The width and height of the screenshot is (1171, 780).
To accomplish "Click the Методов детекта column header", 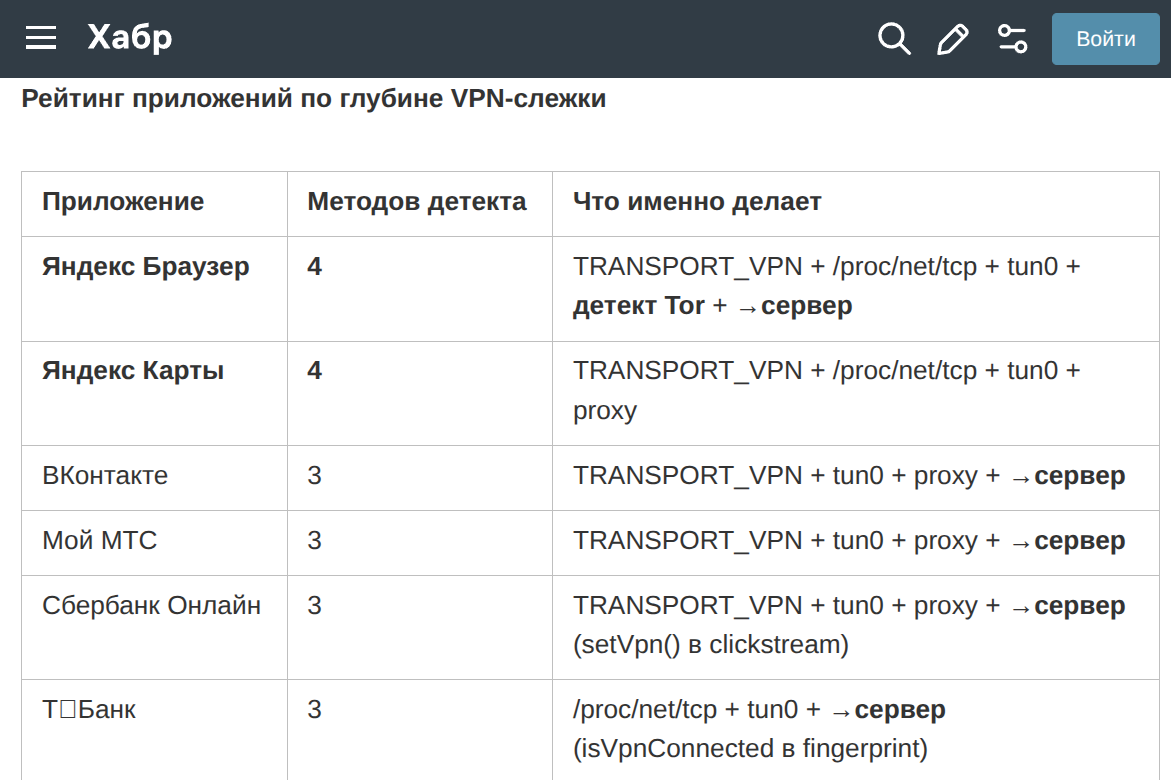I will click(417, 202).
